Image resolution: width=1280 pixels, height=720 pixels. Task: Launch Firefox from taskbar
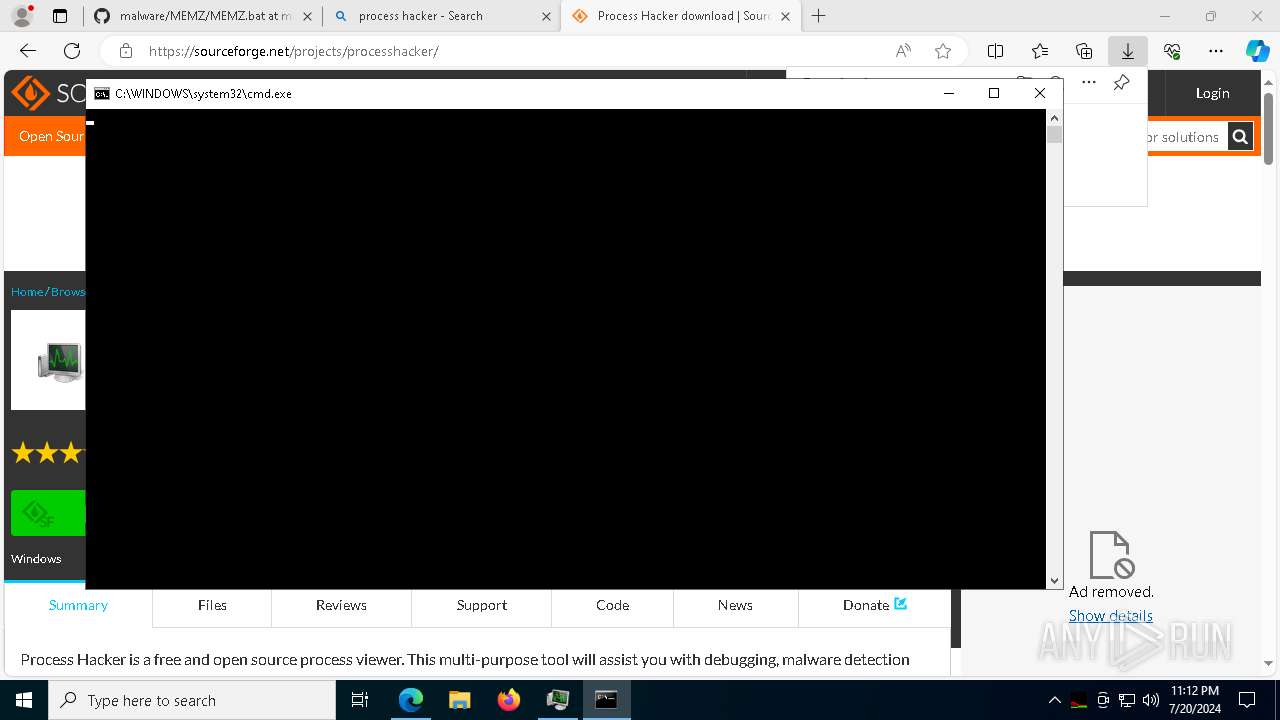(x=509, y=700)
